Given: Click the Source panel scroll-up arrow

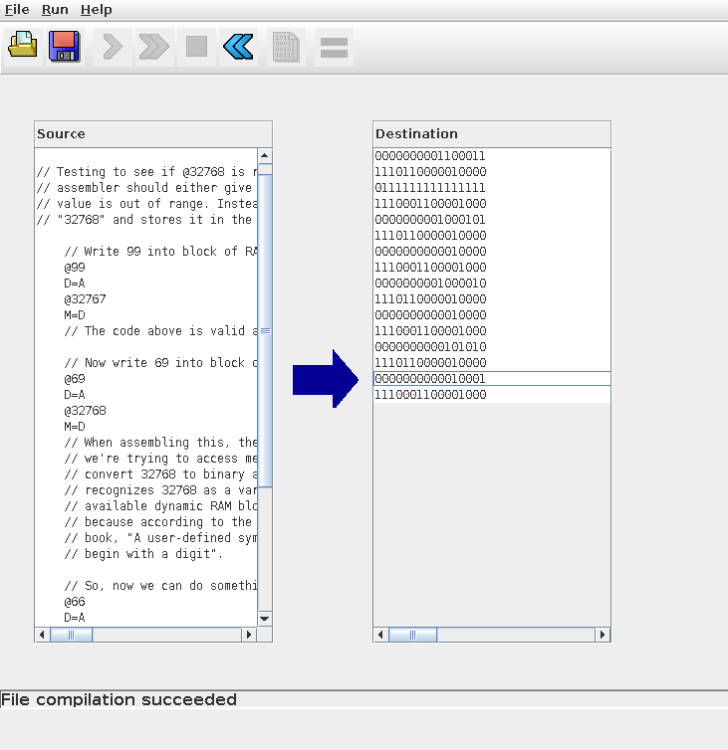Looking at the screenshot, I should tap(265, 156).
